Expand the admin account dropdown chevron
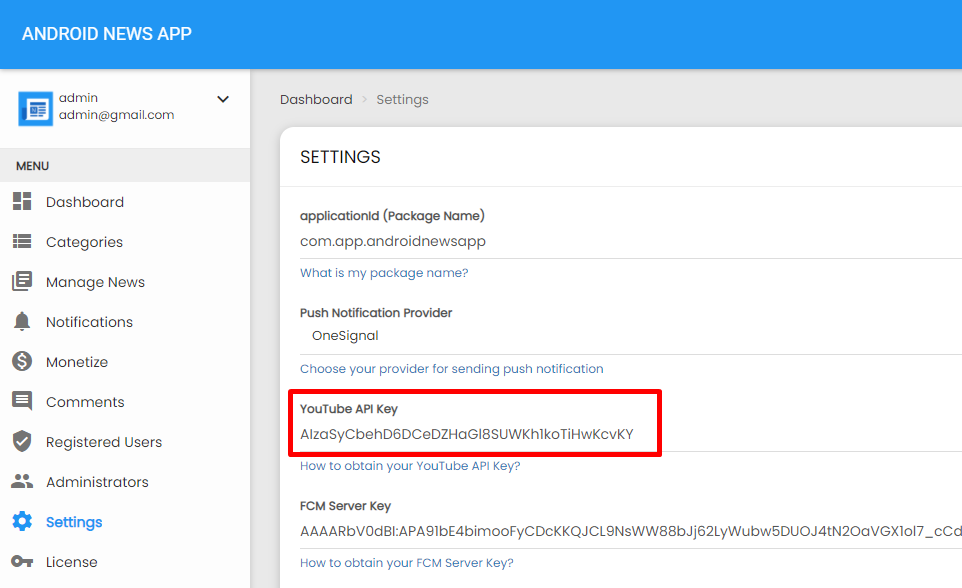Image resolution: width=962 pixels, height=588 pixels. (x=223, y=99)
